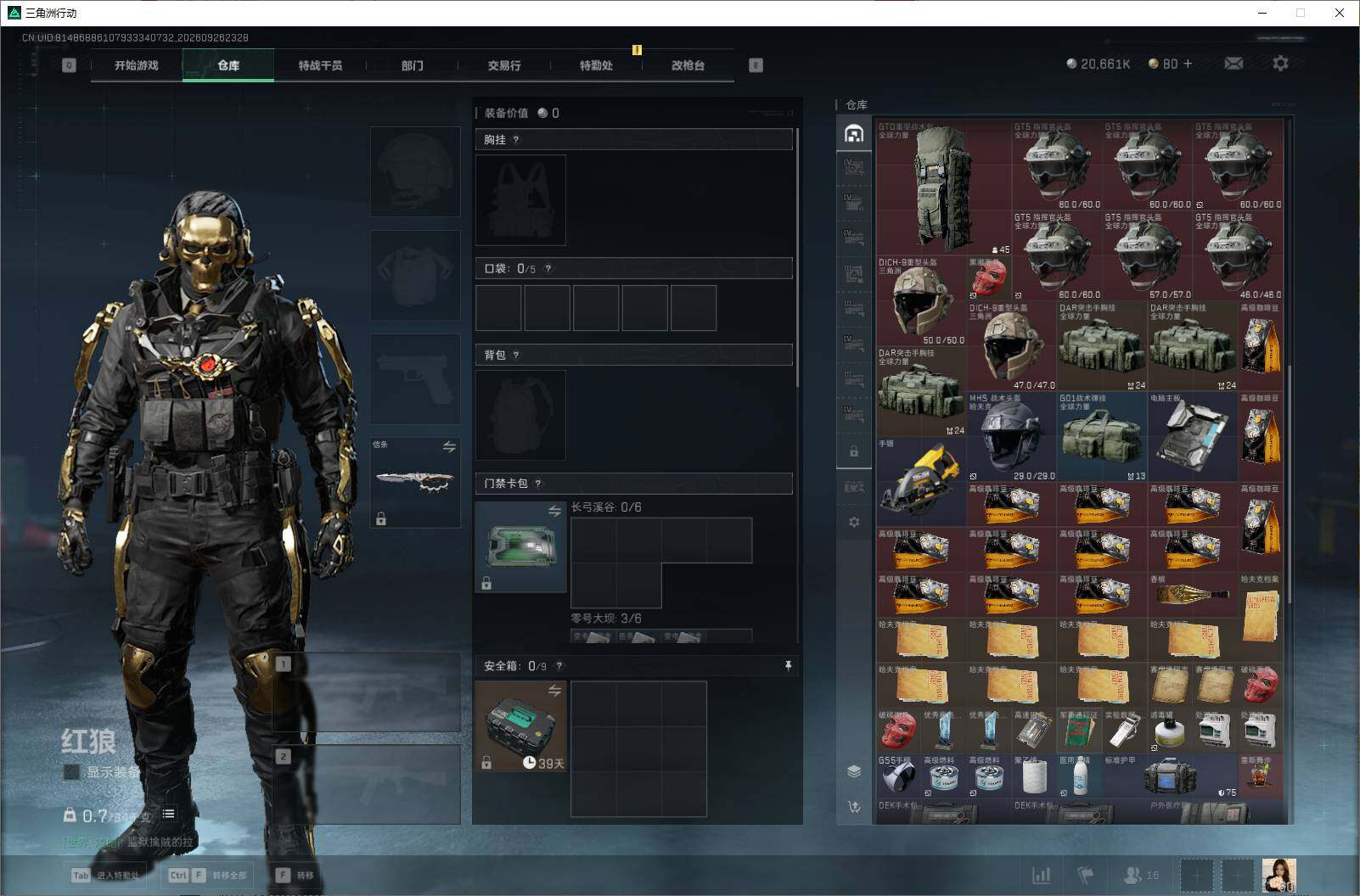Screen dimensions: 1360x896
Task: Open the friends list showing 16
Action: pyautogui.click(x=1141, y=875)
